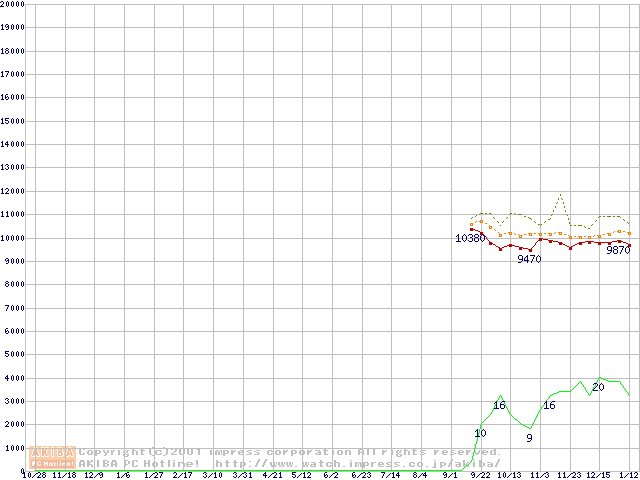Screen dimensions: 640x480
Task: Click the 20000 y-axis label
Action: 12,4
